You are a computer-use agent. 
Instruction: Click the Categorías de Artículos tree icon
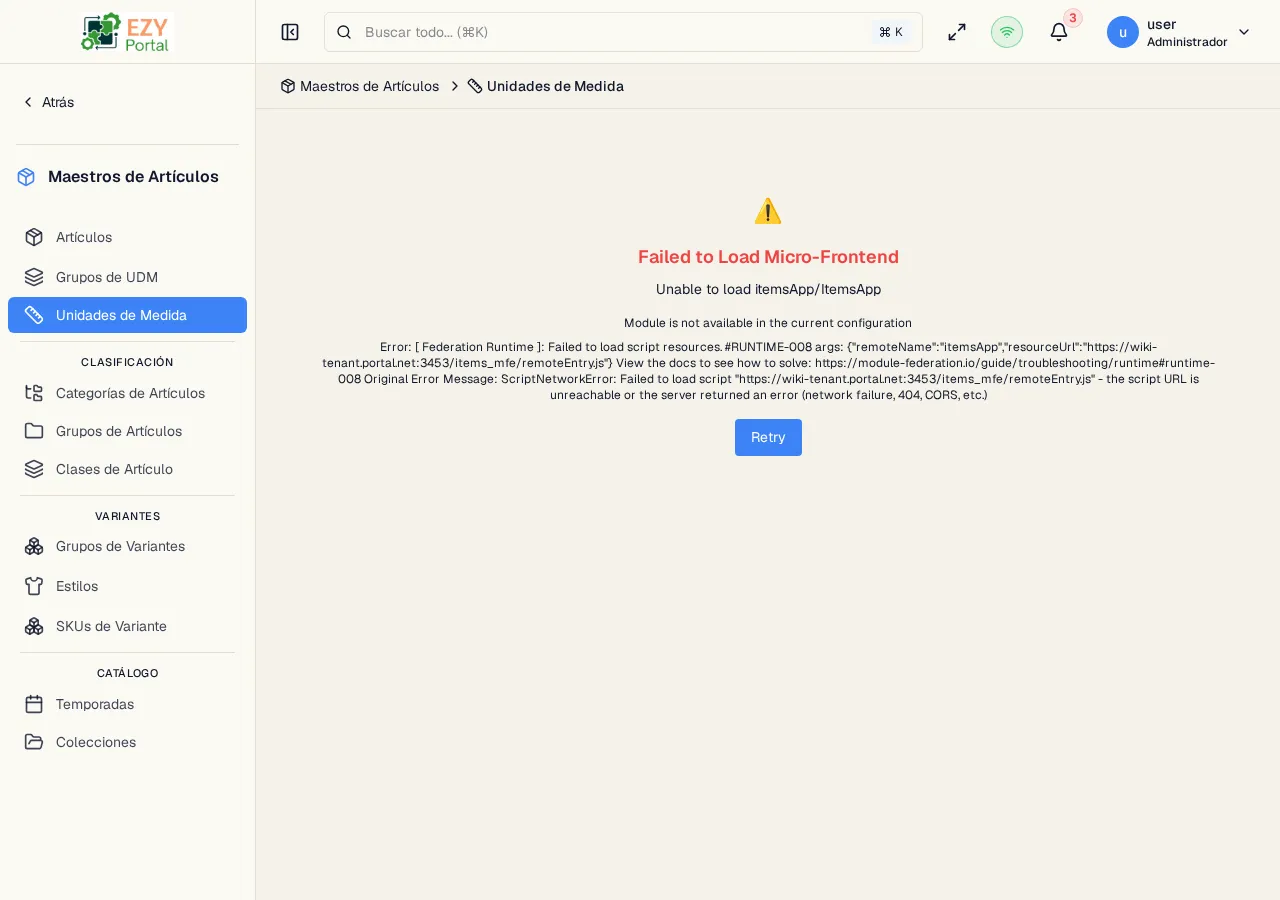(34, 393)
